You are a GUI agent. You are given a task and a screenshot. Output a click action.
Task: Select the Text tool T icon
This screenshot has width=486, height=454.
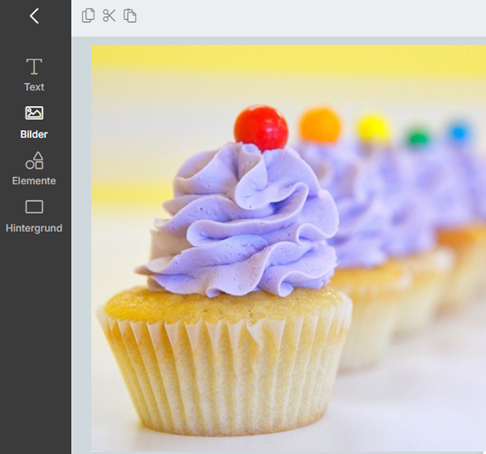pos(34,67)
